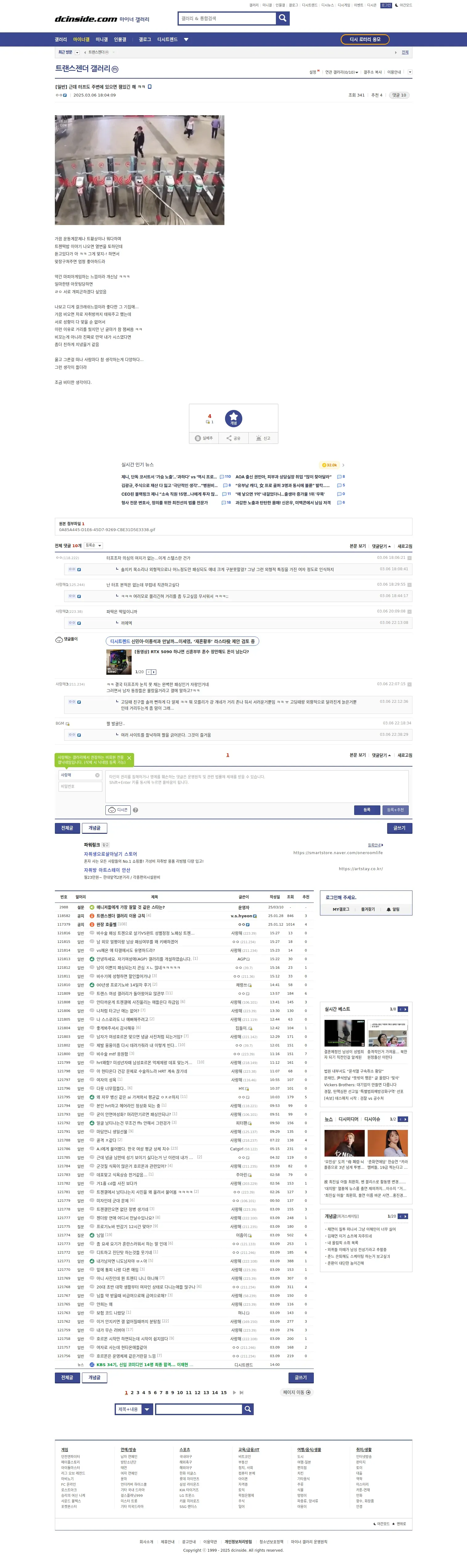Select the 디시이슈 tab in the news box
Viewport: 467px width, 1568px height.
[372, 1119]
